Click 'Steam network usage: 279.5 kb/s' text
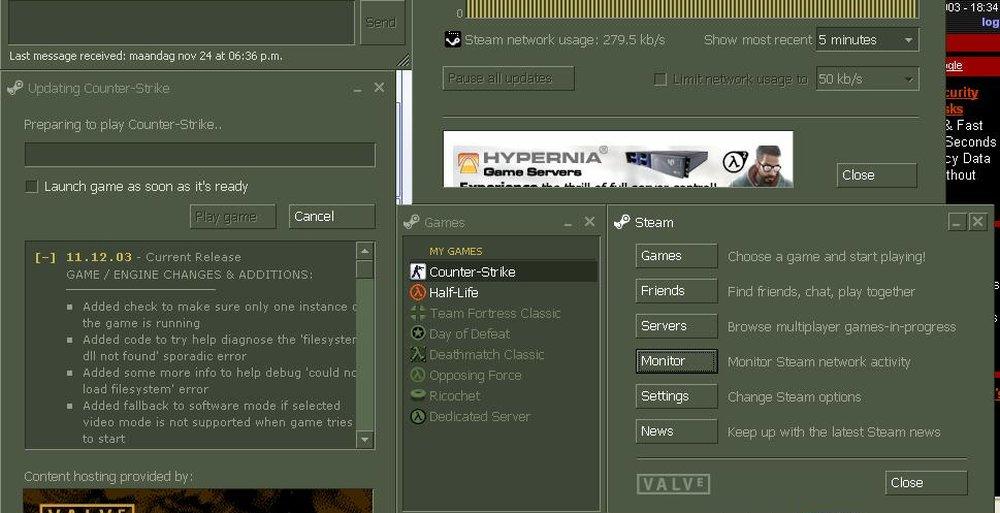 [x=564, y=40]
